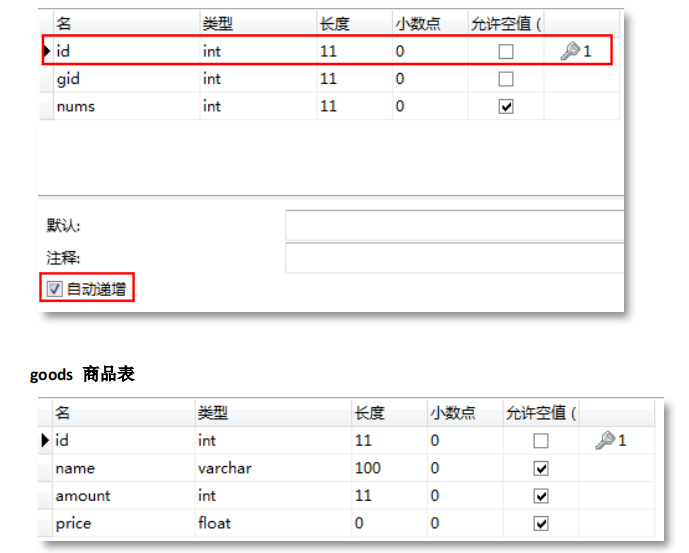Uncheck the allow-null checkbox in the nums row
689x553 pixels.
[x=506, y=106]
